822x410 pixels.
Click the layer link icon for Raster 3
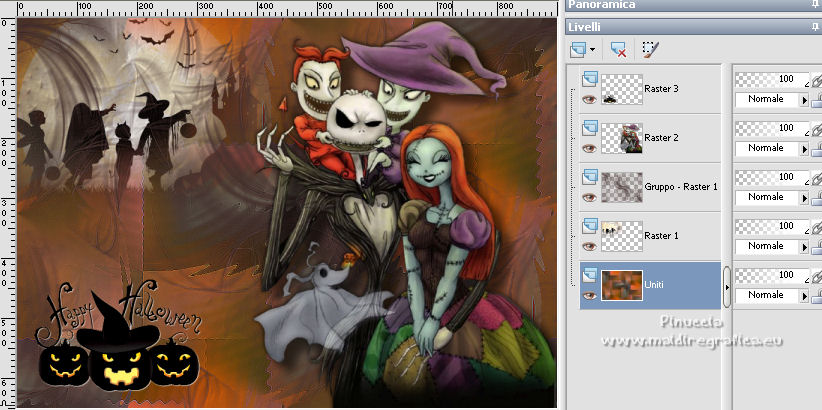[816, 80]
